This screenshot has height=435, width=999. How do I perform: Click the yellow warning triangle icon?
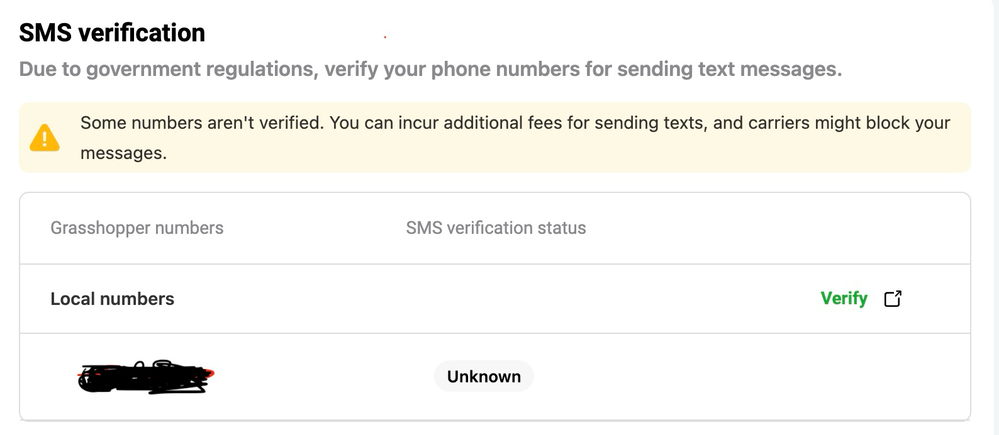pyautogui.click(x=45, y=138)
